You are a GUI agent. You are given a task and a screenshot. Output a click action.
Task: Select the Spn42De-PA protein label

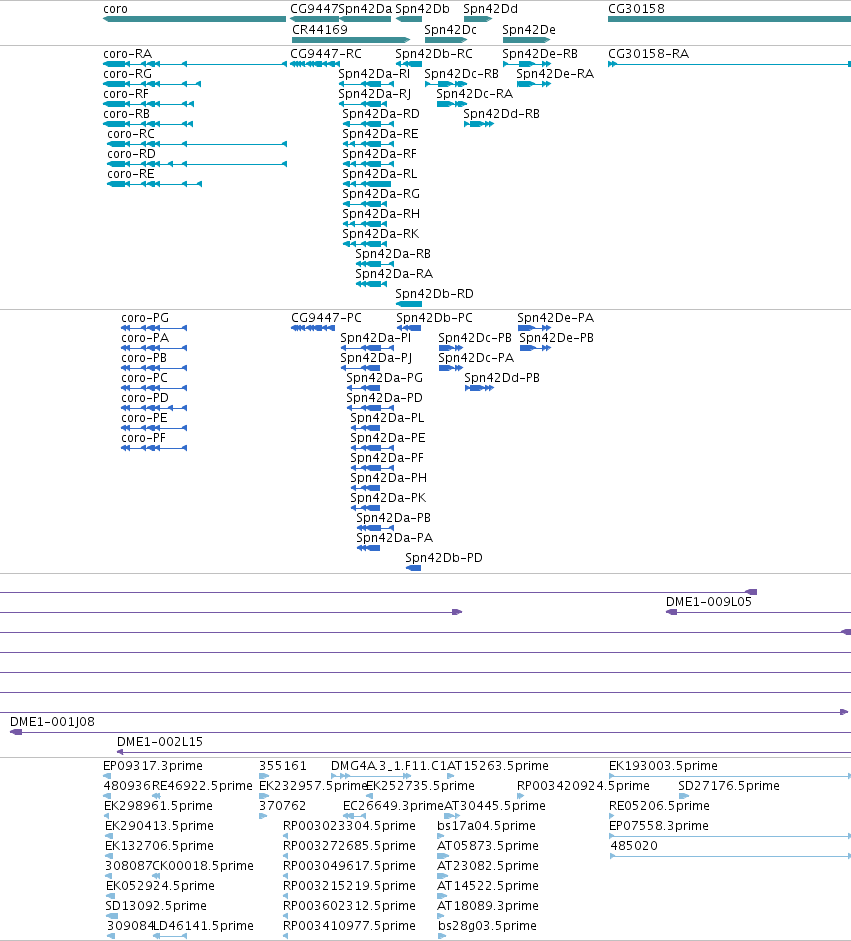556,318
